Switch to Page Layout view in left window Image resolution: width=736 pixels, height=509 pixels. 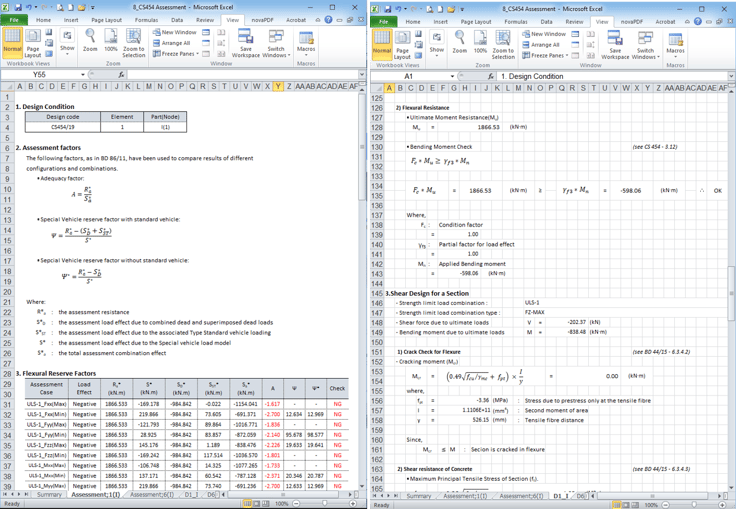pyautogui.click(x=33, y=43)
